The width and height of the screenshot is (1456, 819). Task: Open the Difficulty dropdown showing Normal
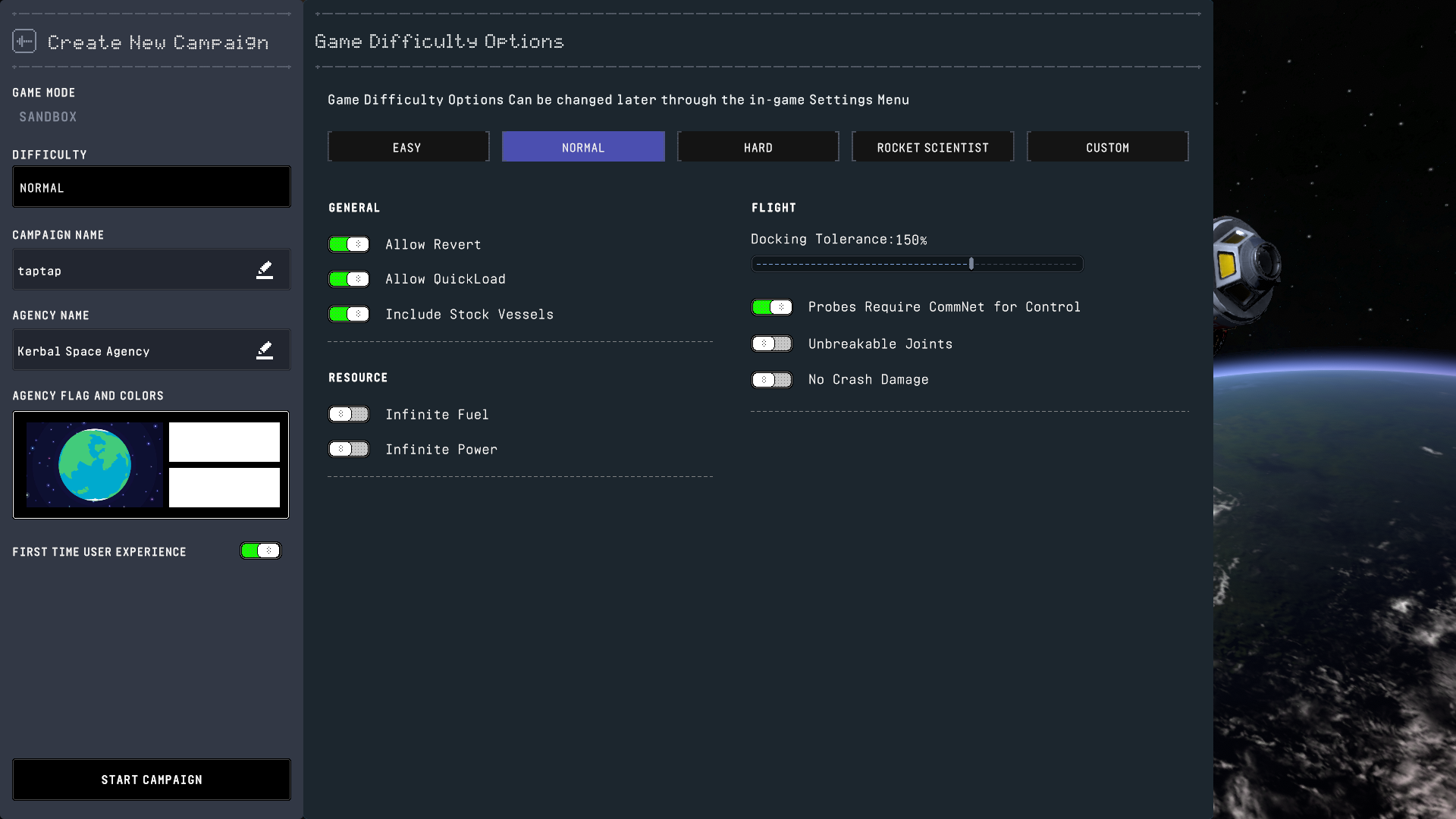152,187
